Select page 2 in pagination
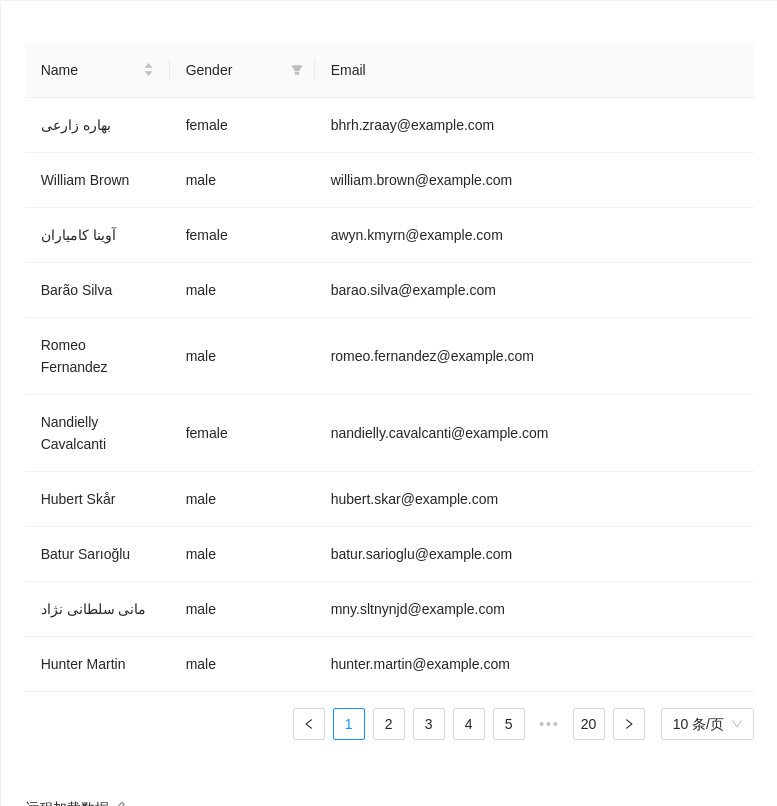 click(389, 724)
